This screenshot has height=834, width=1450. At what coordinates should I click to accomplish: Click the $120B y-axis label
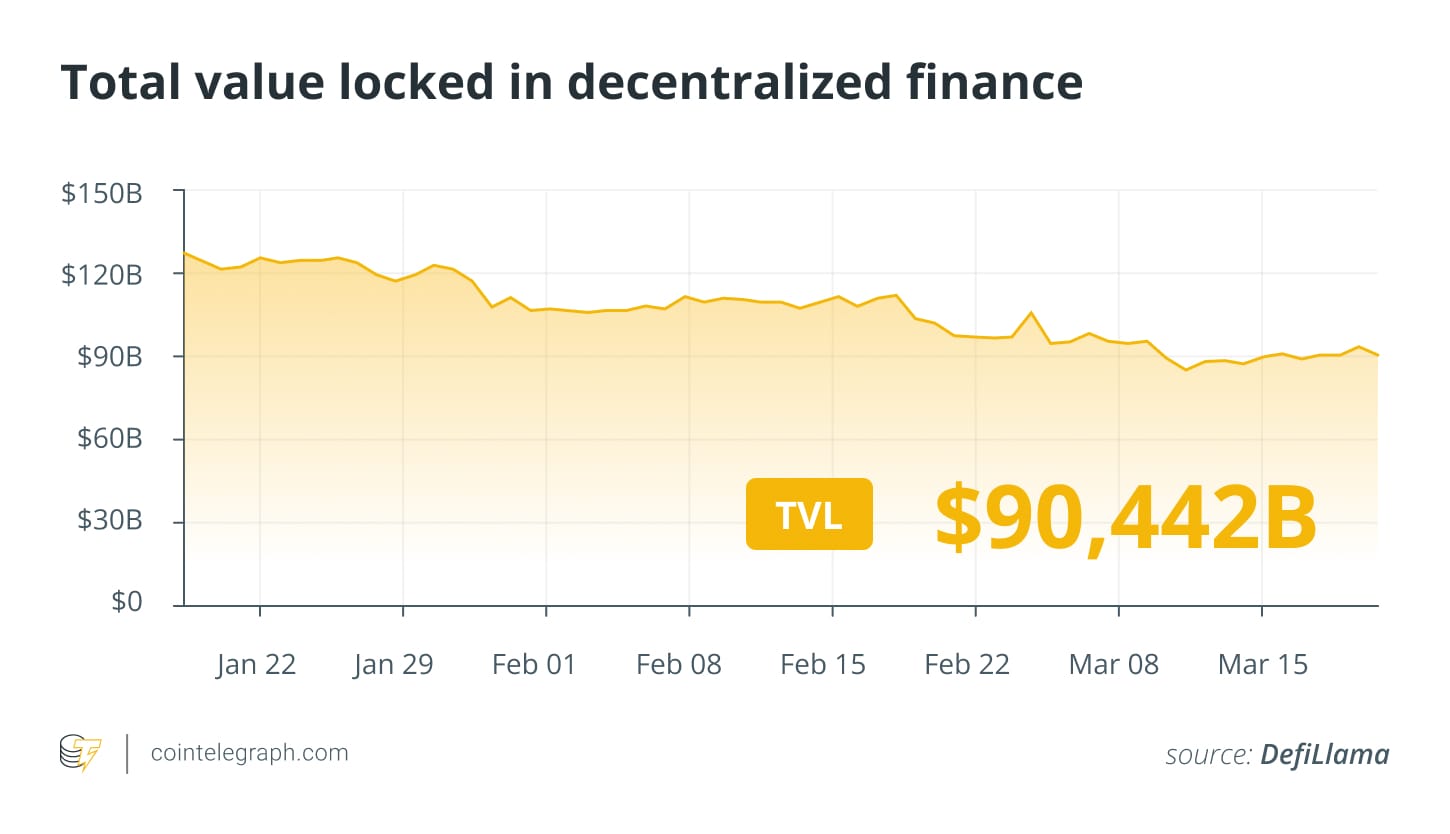pyautogui.click(x=102, y=274)
